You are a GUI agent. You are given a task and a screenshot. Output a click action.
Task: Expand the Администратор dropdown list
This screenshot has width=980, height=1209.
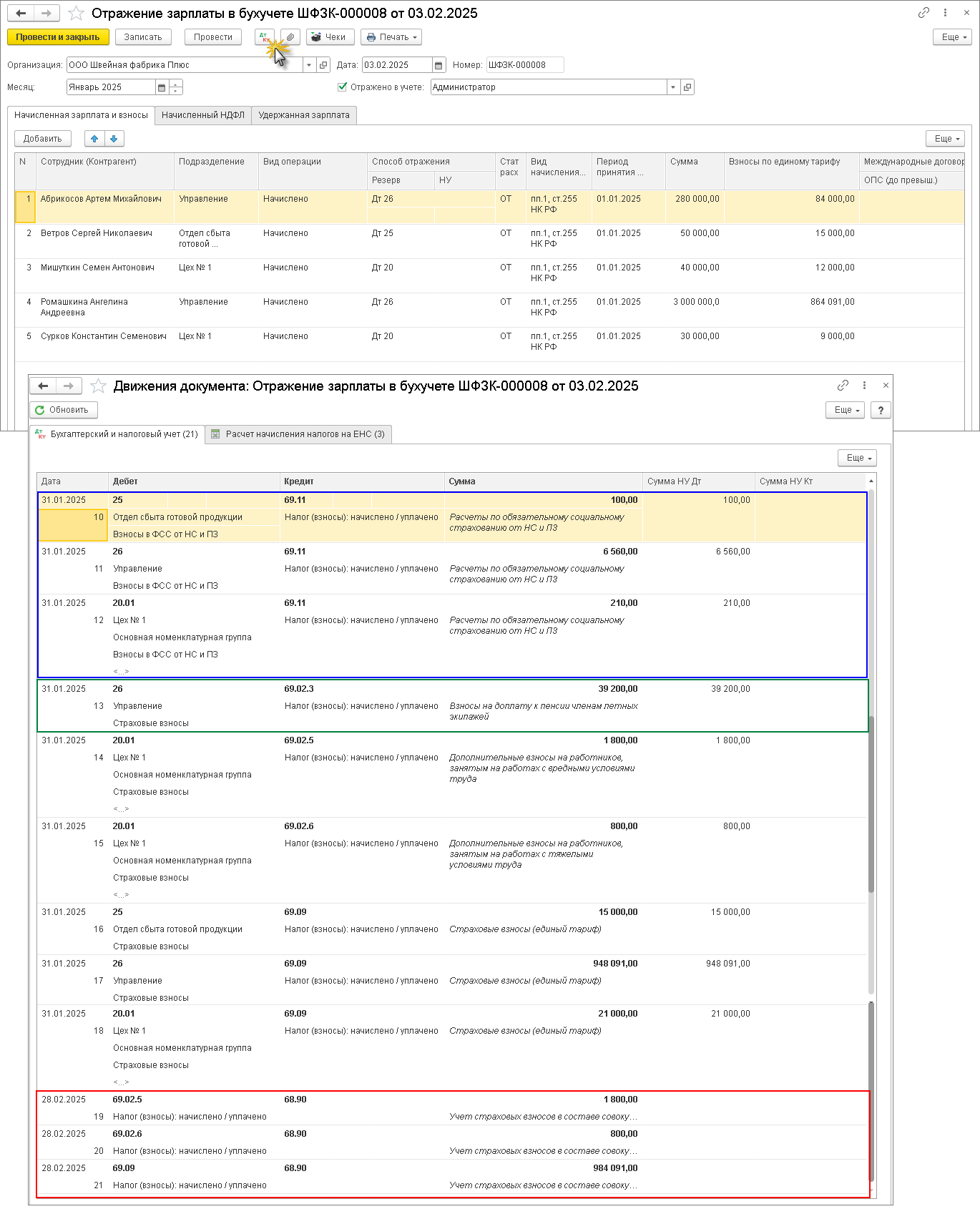tap(673, 87)
